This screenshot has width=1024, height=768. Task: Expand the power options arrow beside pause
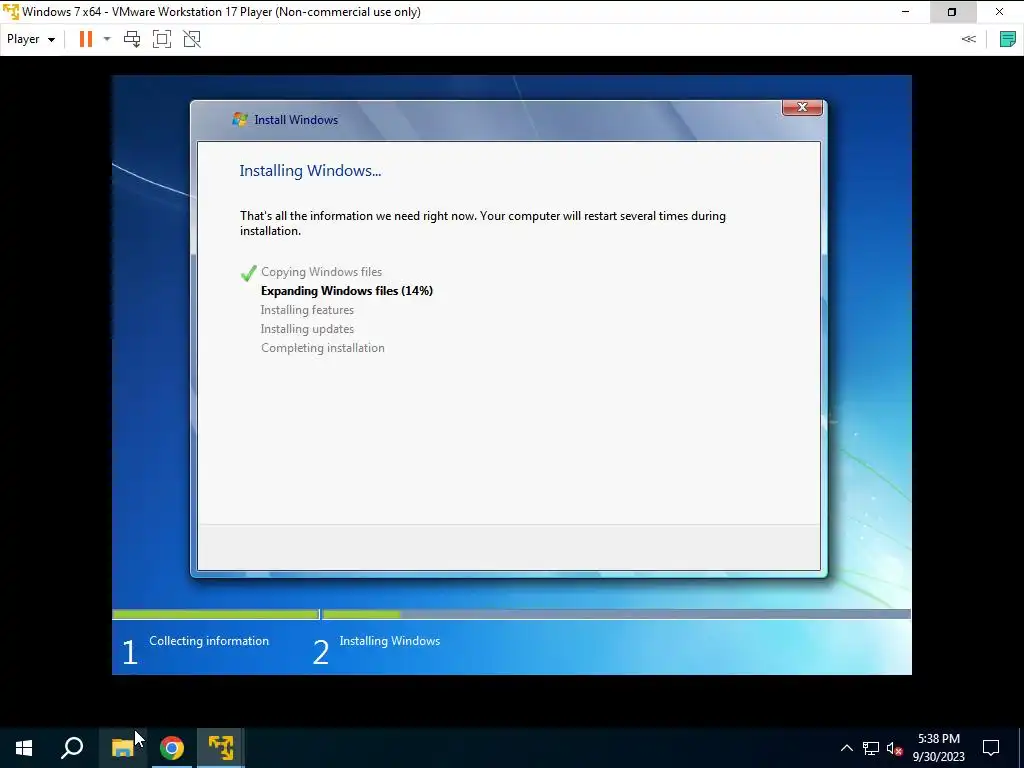pos(107,39)
